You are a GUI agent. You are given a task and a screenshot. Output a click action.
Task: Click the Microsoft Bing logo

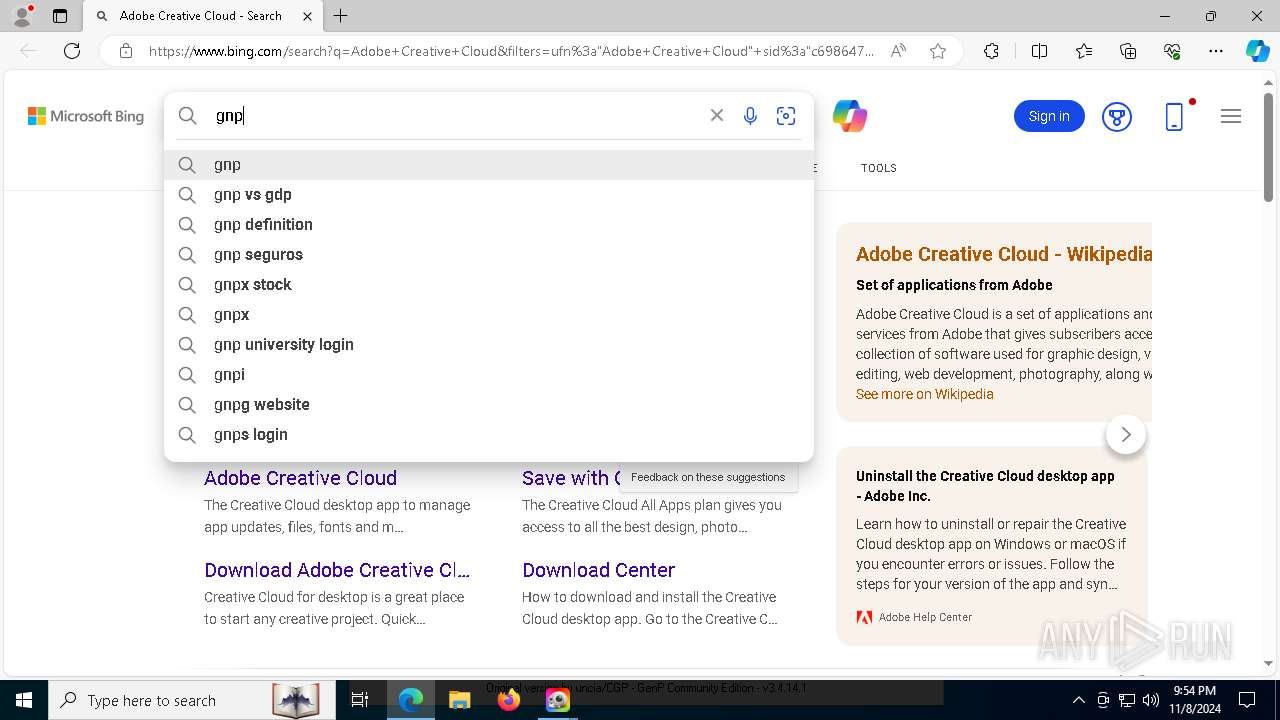pos(86,116)
